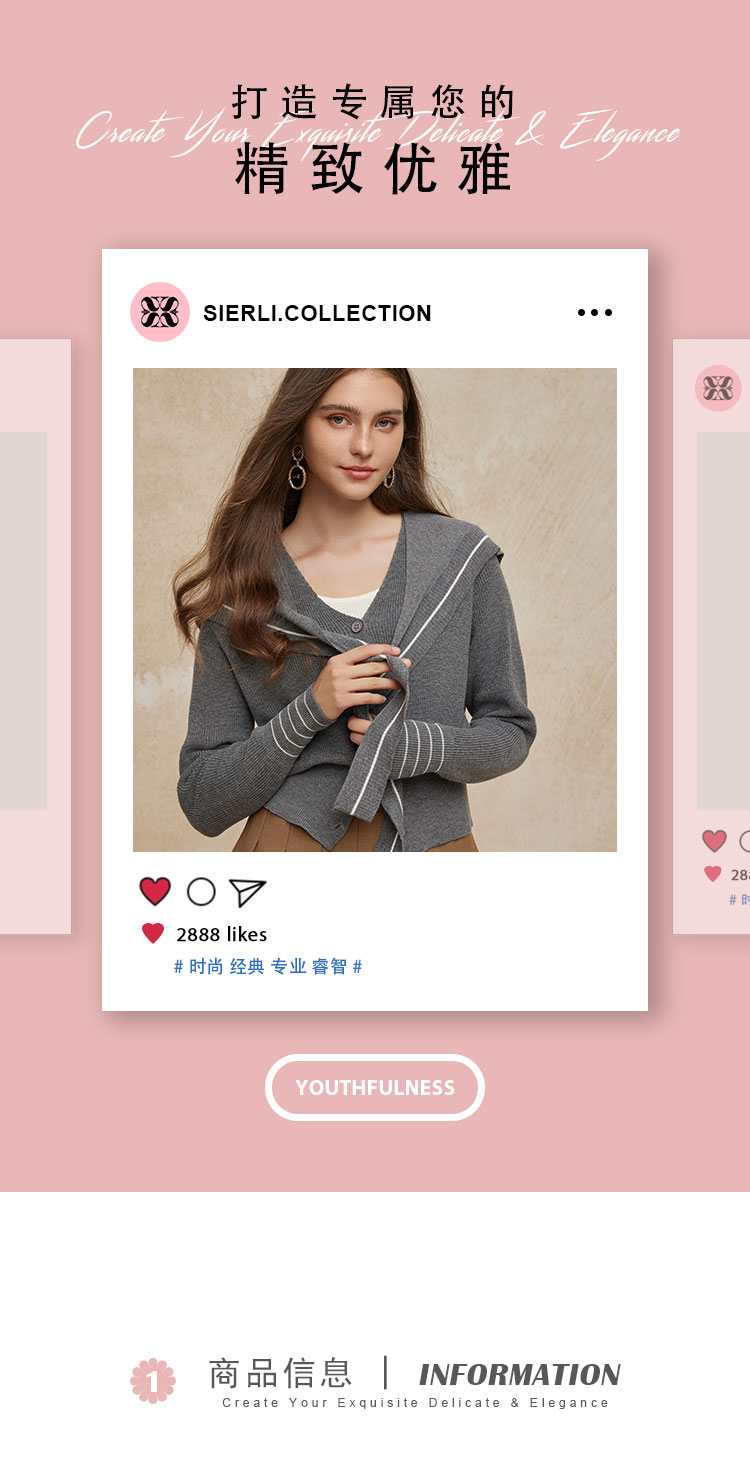Click the YOUTHFULNESS pill button

pos(375,1087)
